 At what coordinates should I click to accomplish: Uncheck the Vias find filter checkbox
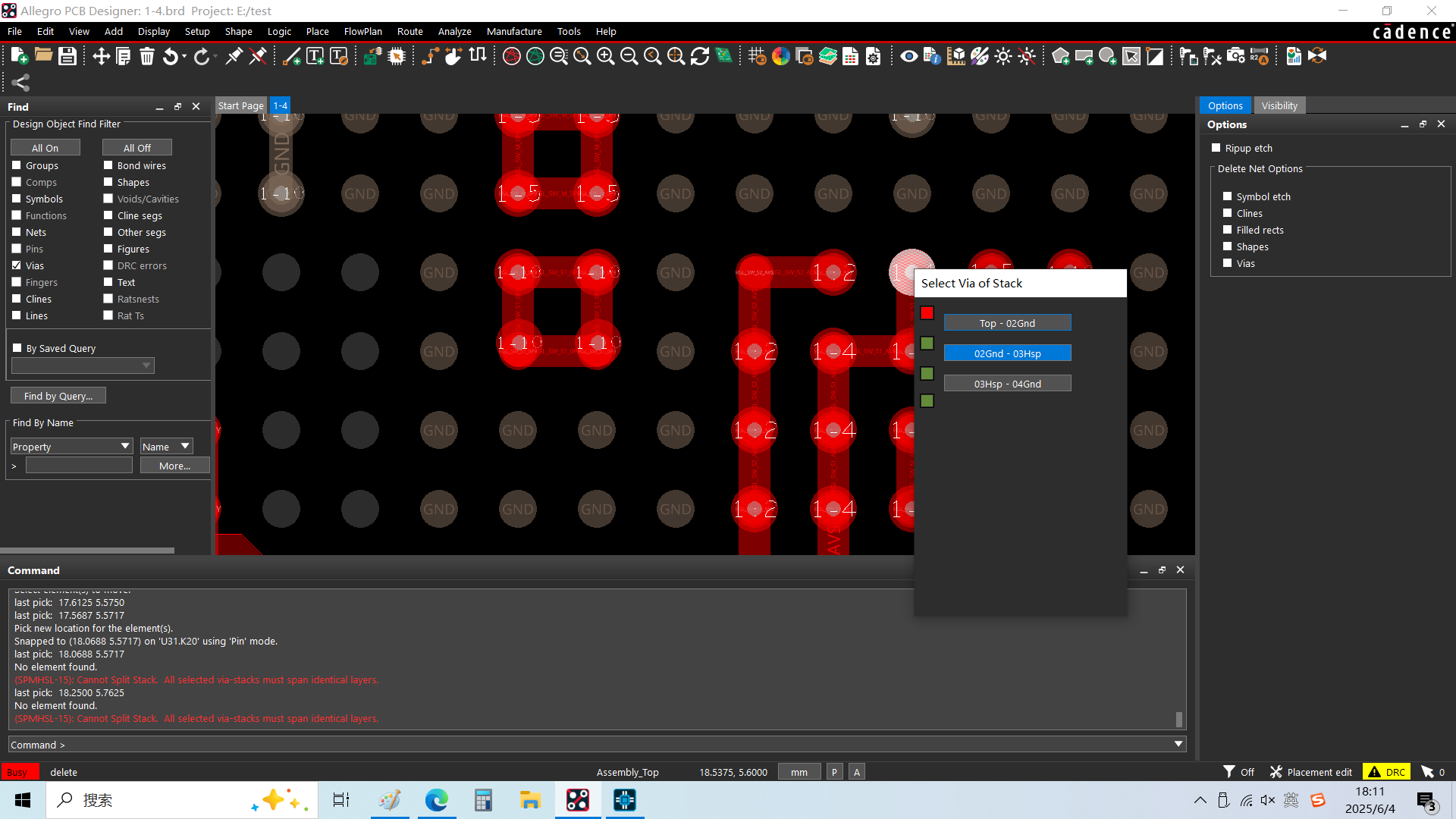pyautogui.click(x=17, y=265)
